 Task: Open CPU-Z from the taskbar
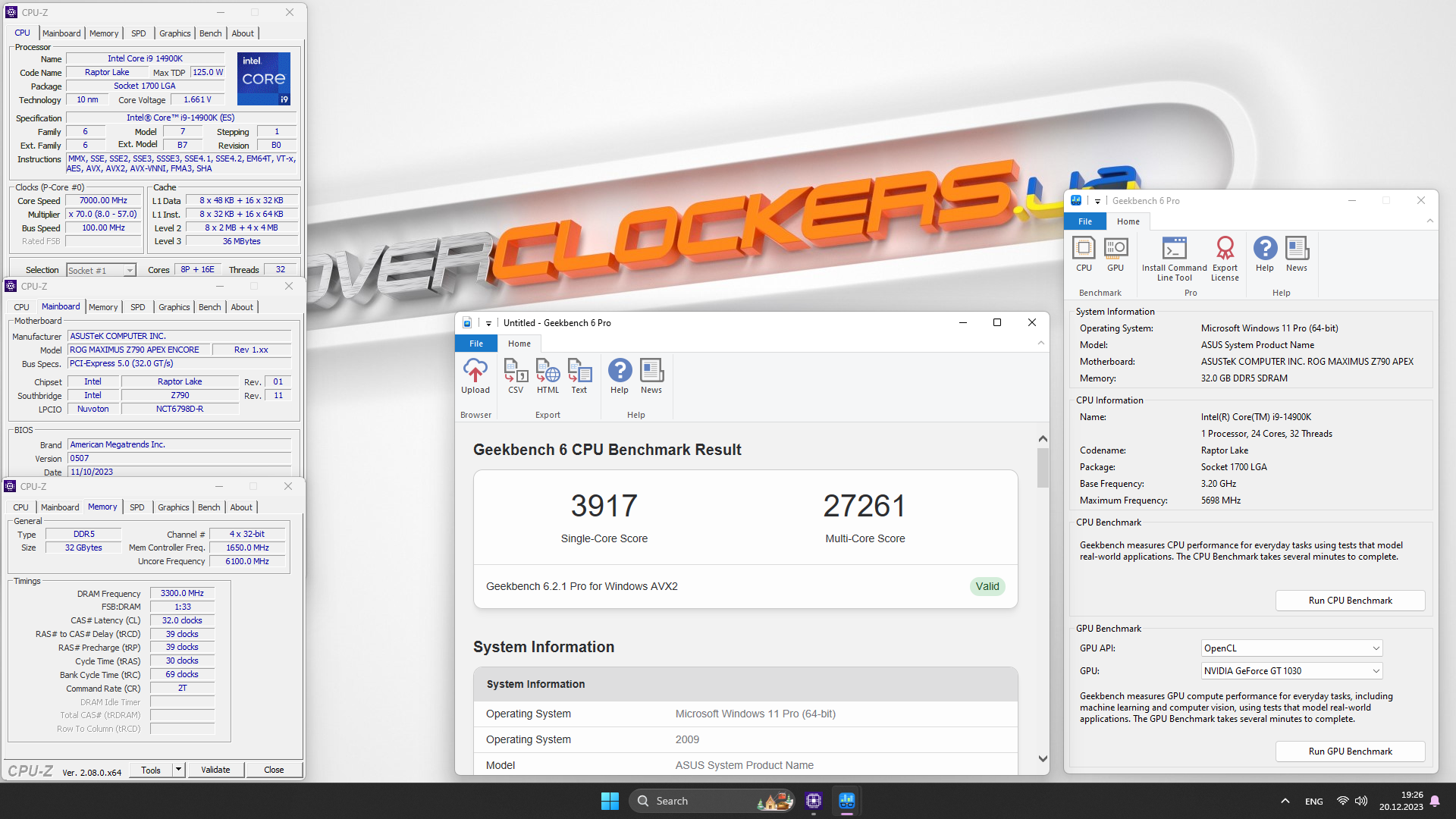coord(814,801)
